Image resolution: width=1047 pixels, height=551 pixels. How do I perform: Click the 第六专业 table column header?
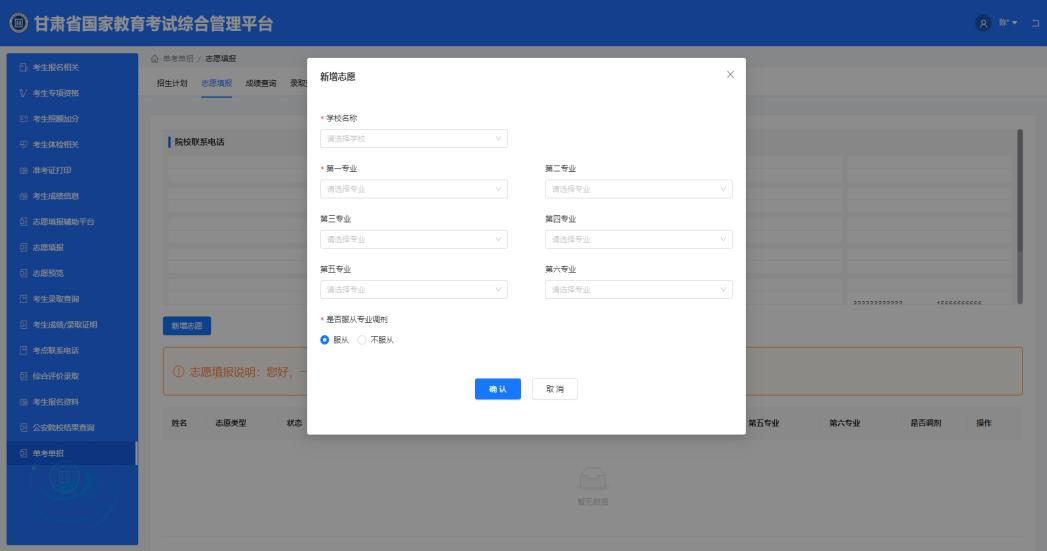(845, 423)
